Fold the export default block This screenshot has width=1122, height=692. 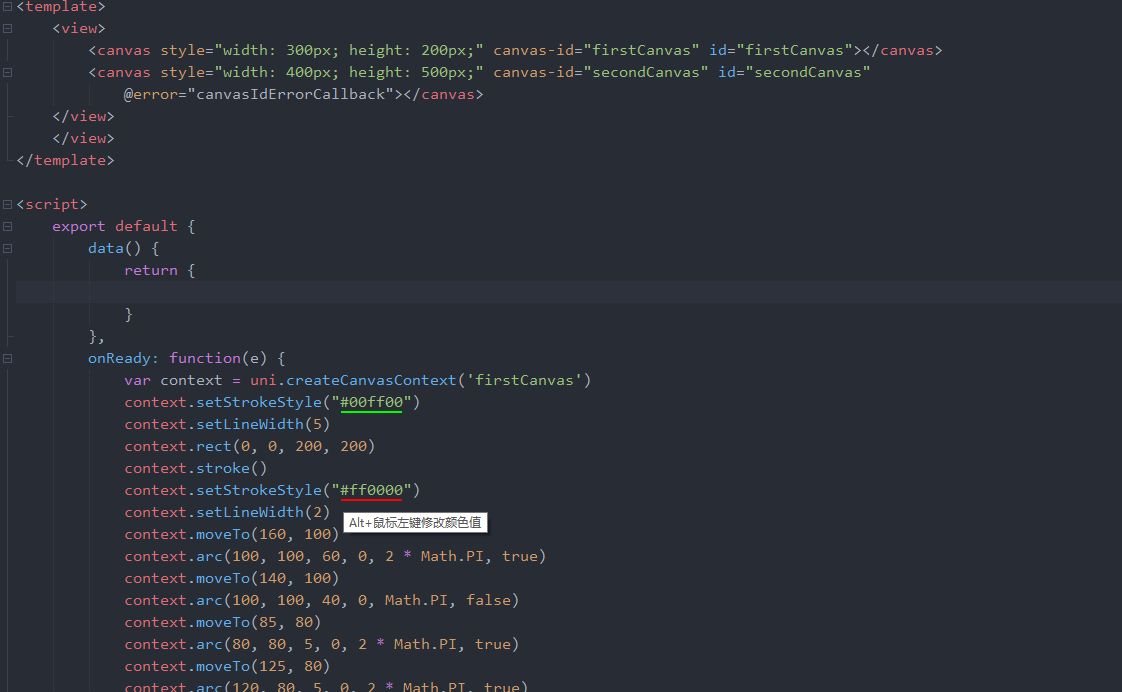8,226
